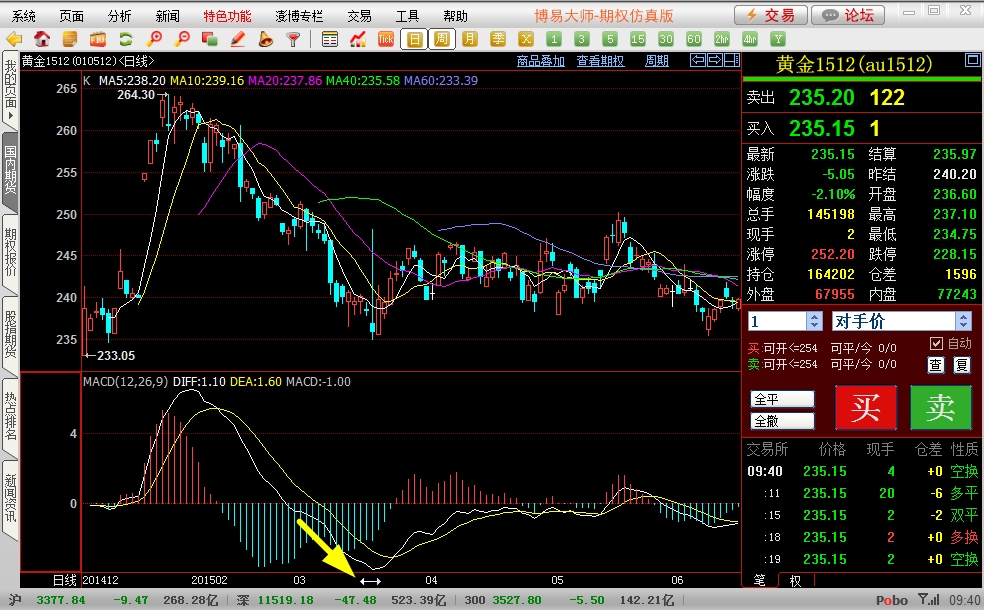Screen dimensions: 984x610
Task: Toggle the weekly 周 period button
Action: point(442,40)
